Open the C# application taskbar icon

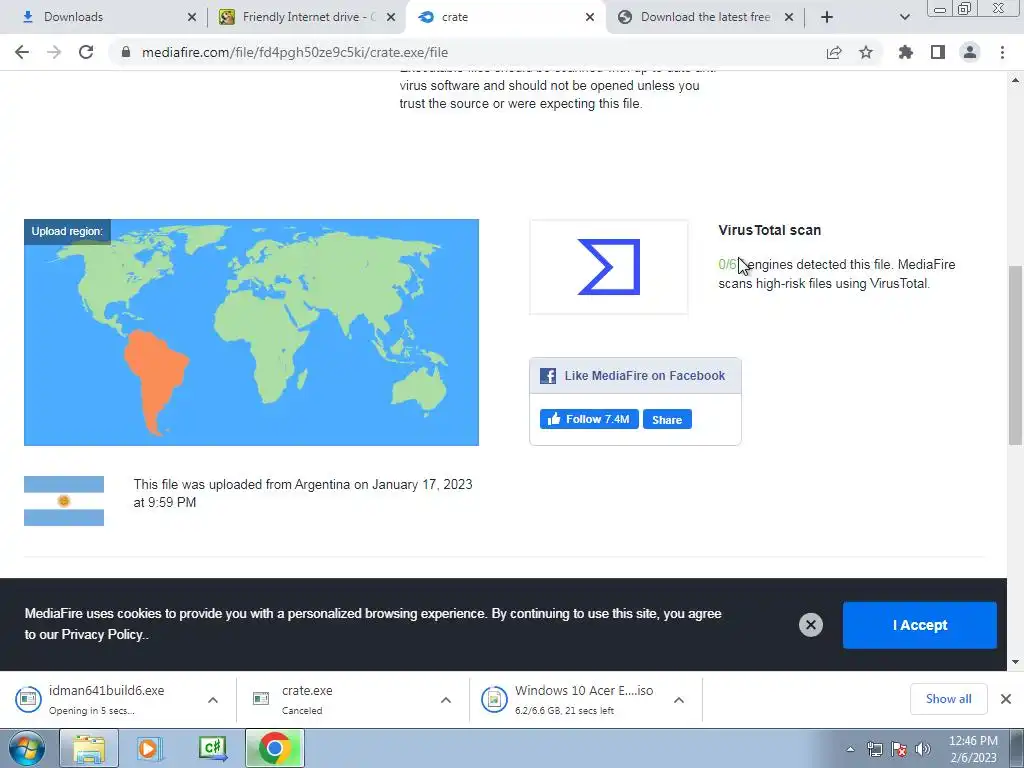coord(212,748)
